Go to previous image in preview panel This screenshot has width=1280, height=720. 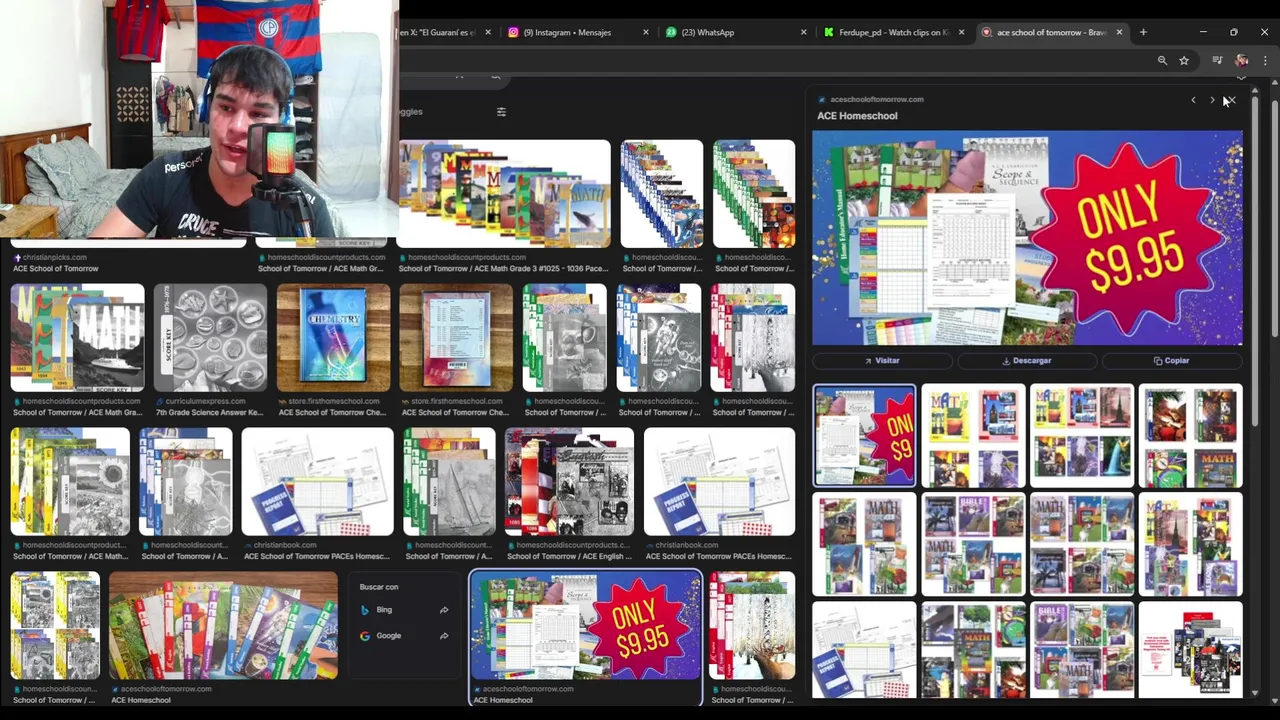click(x=1193, y=100)
